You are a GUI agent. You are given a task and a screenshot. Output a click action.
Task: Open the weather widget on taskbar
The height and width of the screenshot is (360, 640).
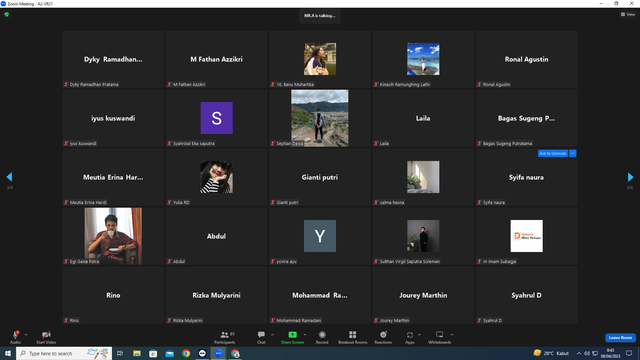551,353
